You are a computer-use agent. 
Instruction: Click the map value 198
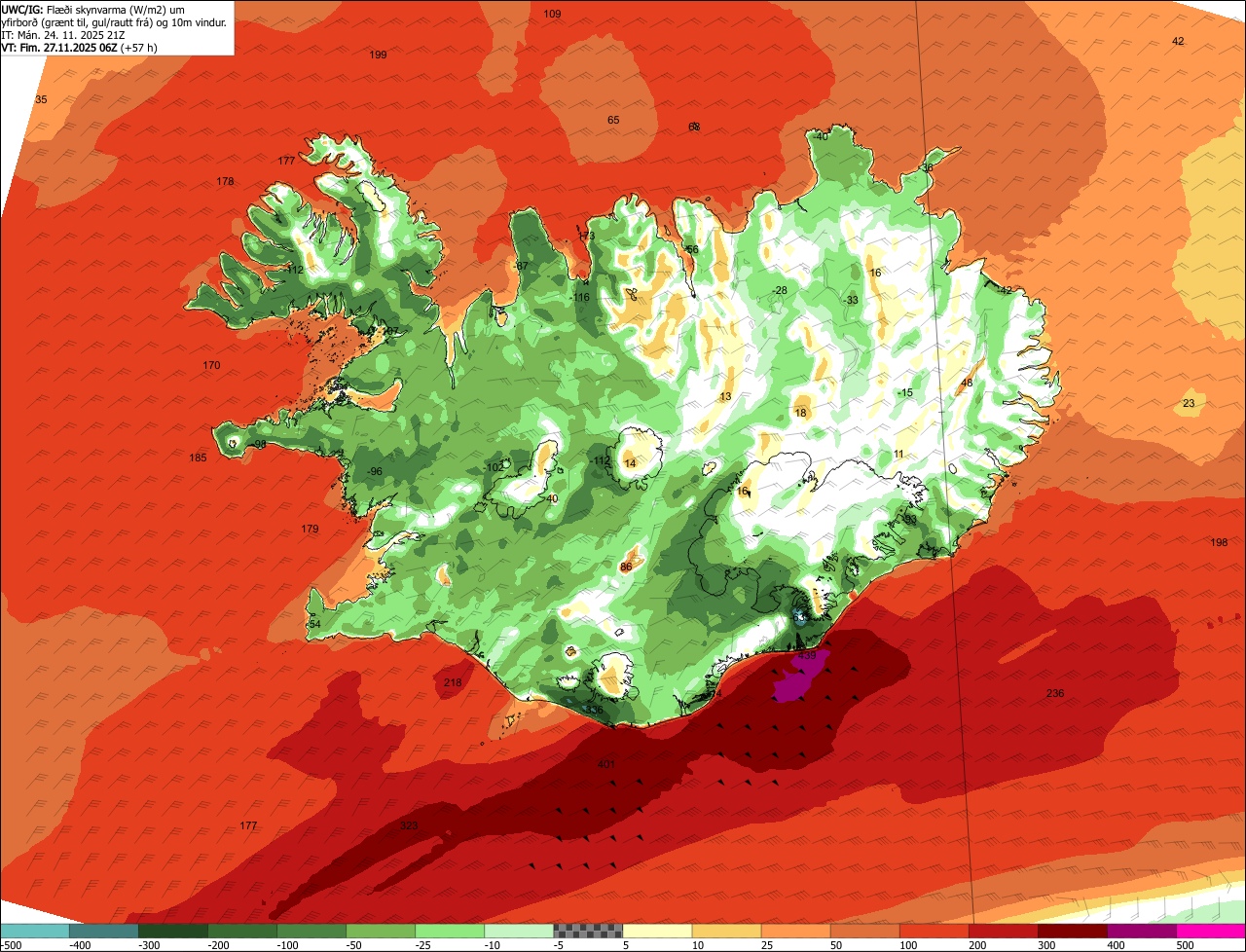[1219, 542]
